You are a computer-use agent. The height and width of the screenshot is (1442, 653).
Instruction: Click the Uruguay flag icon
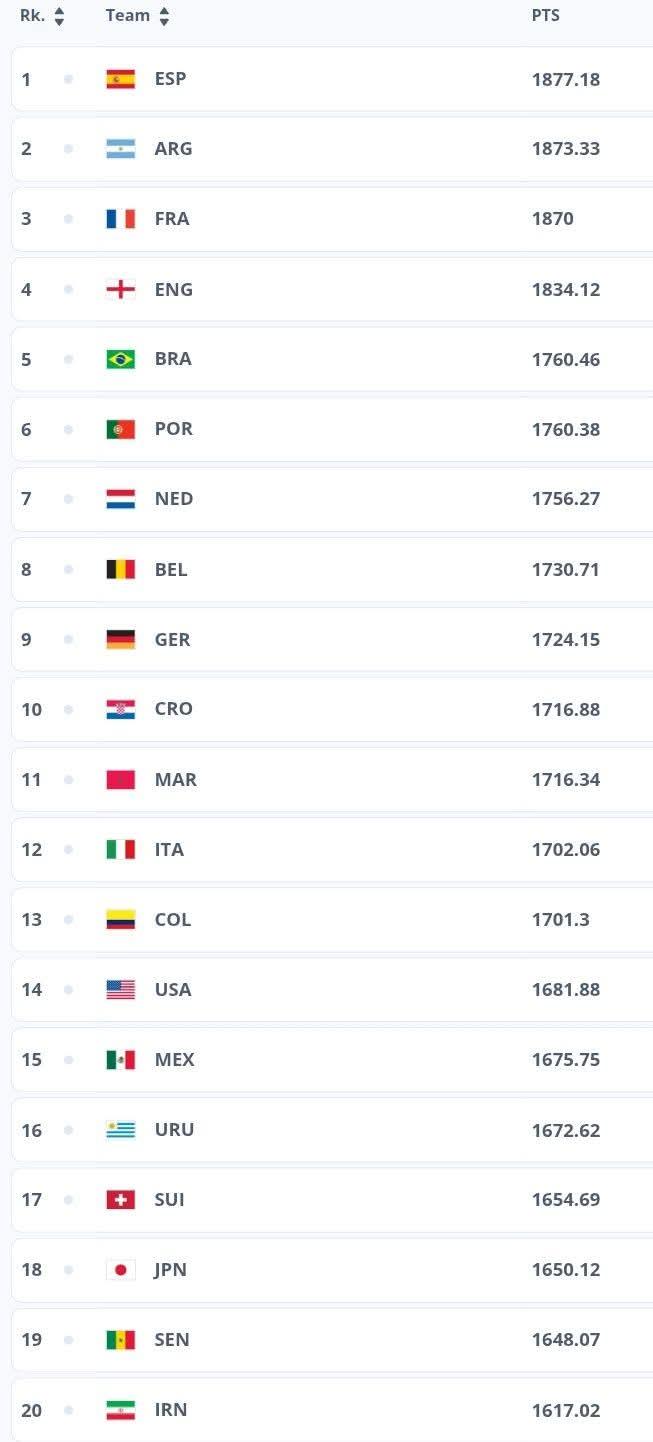click(120, 1130)
